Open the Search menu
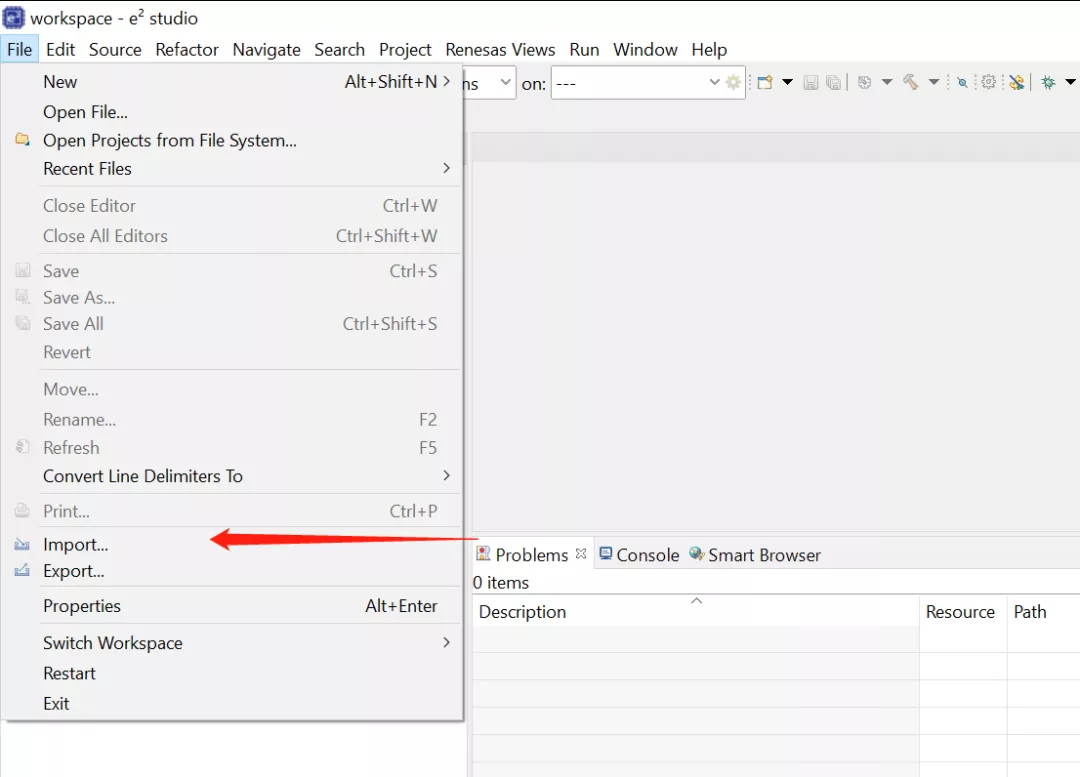This screenshot has height=777, width=1080. [x=340, y=50]
